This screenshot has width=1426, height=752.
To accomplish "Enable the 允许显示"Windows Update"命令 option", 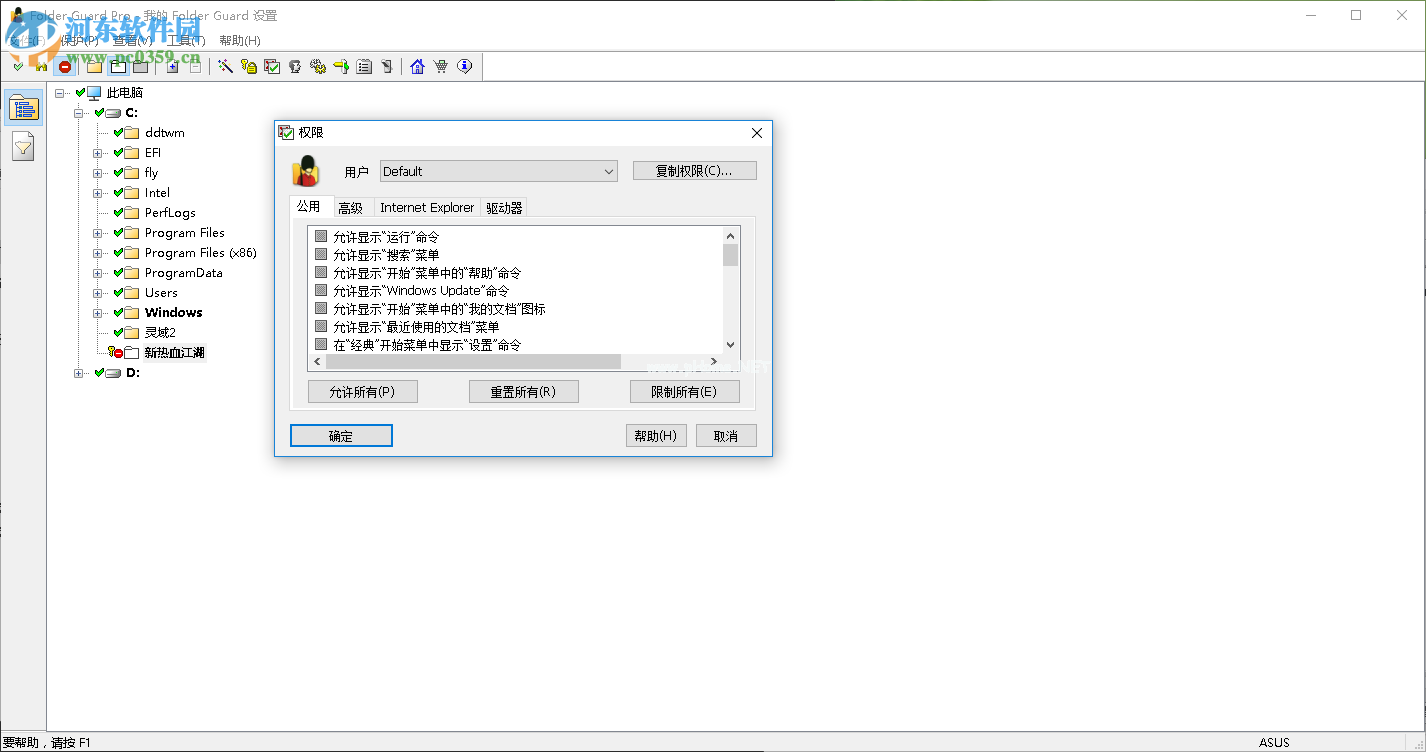I will (322, 291).
